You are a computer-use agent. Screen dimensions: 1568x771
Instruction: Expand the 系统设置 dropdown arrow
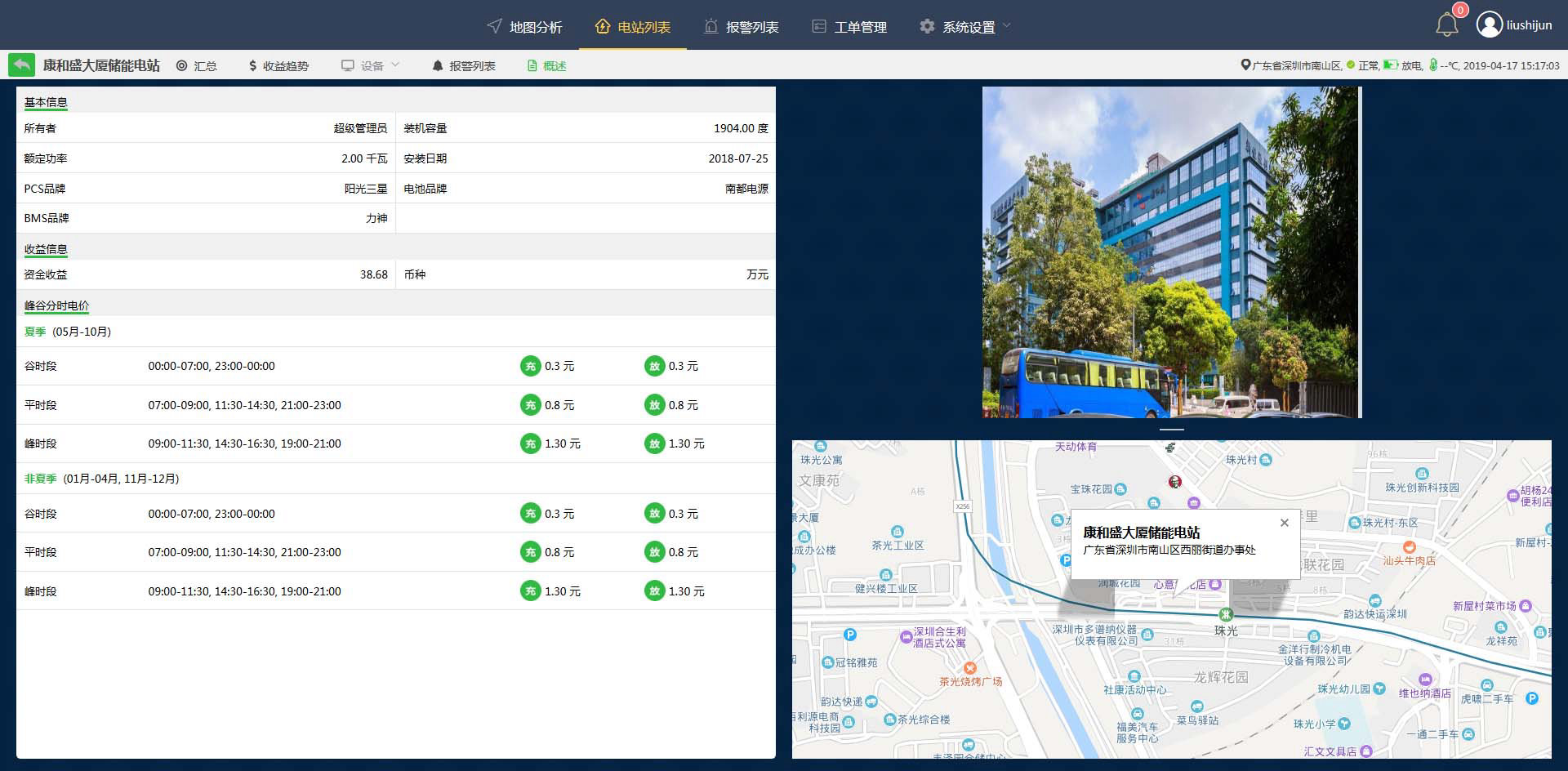1006,26
